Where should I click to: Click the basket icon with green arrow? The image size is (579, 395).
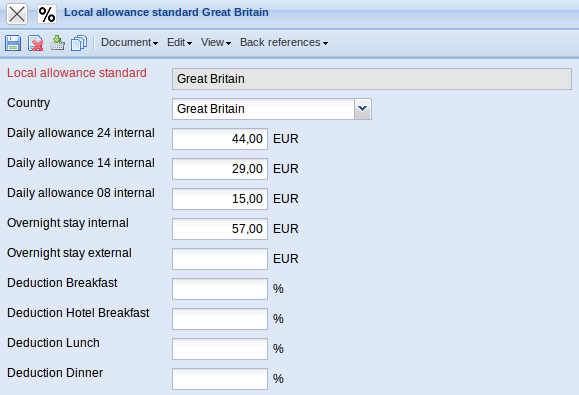[57, 43]
